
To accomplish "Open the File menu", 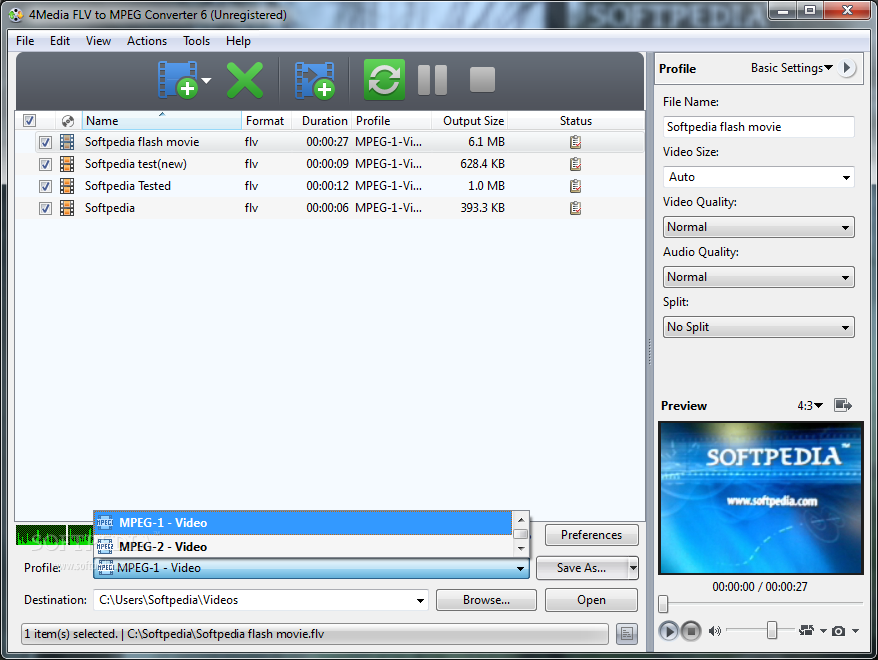I will click(25, 41).
